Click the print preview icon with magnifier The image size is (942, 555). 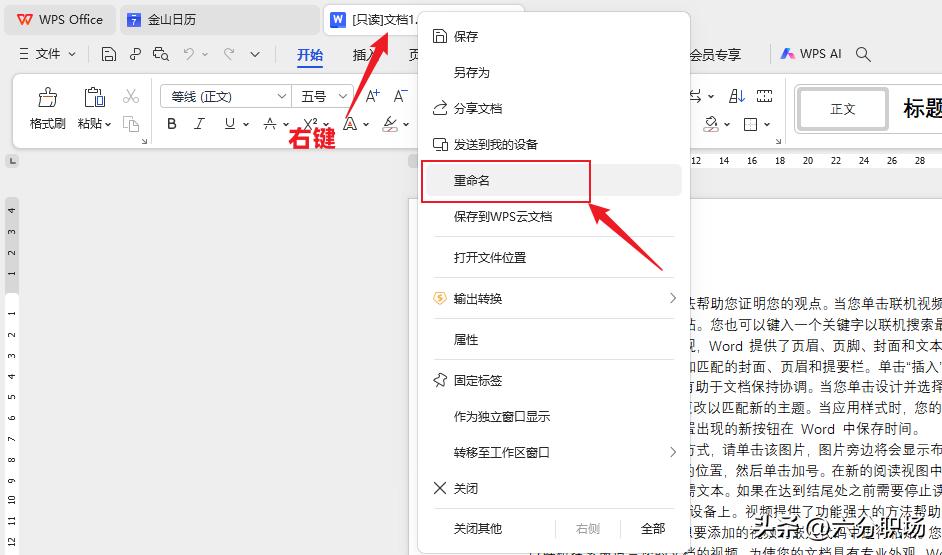coord(160,55)
